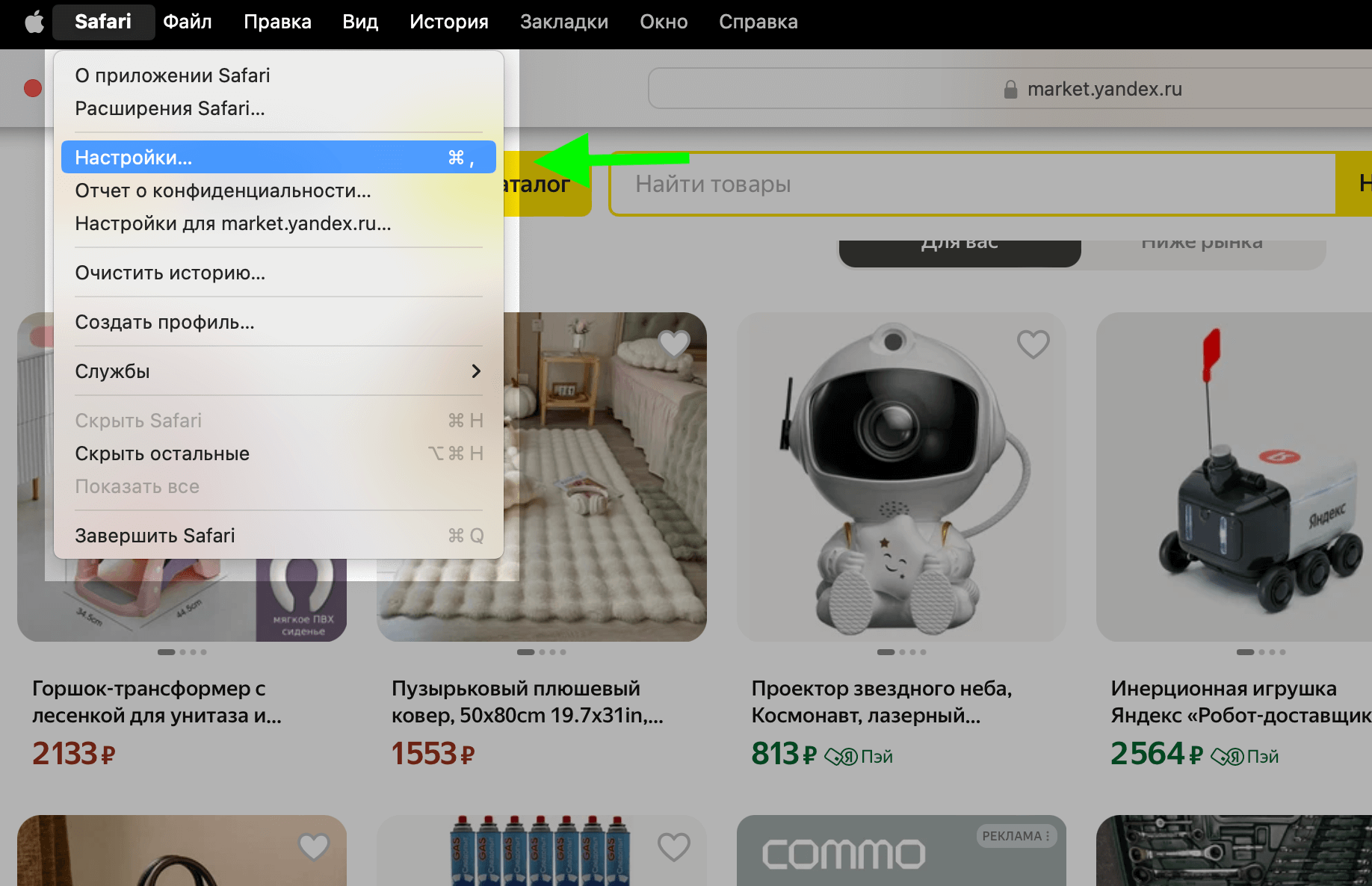Choose Настройки для market.yandex.ru…

click(x=278, y=223)
